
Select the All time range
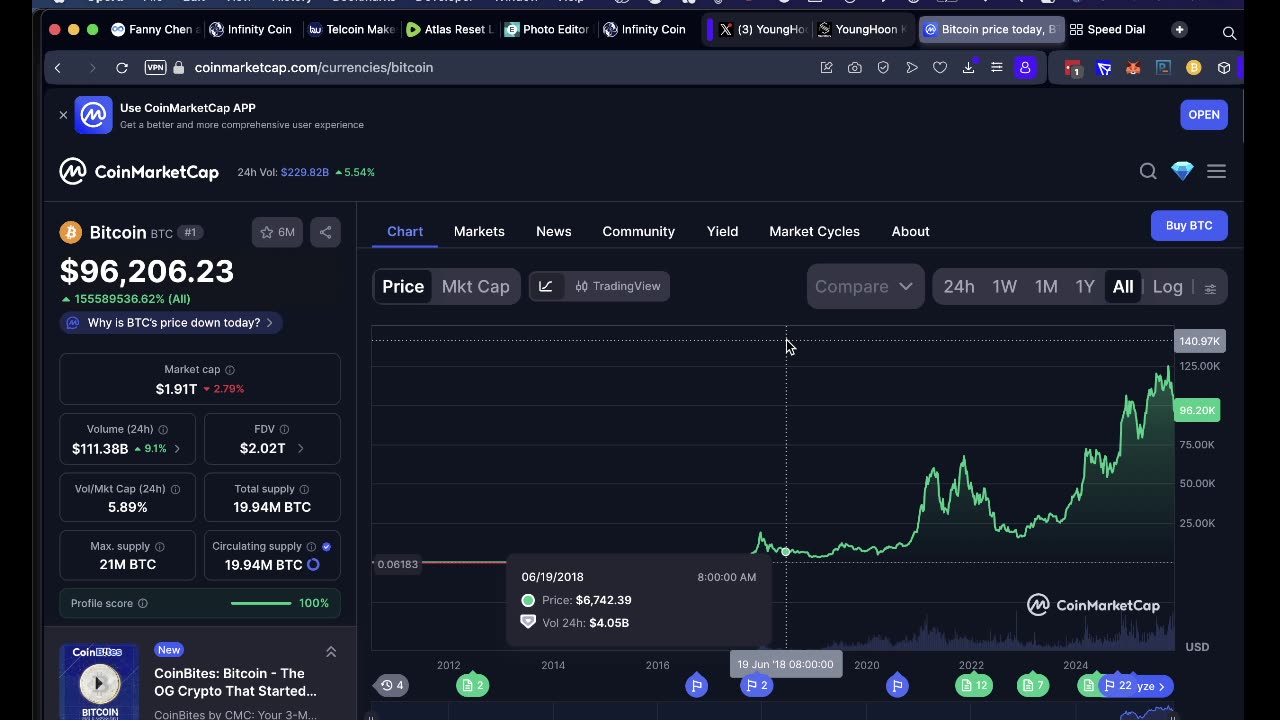(x=1123, y=287)
